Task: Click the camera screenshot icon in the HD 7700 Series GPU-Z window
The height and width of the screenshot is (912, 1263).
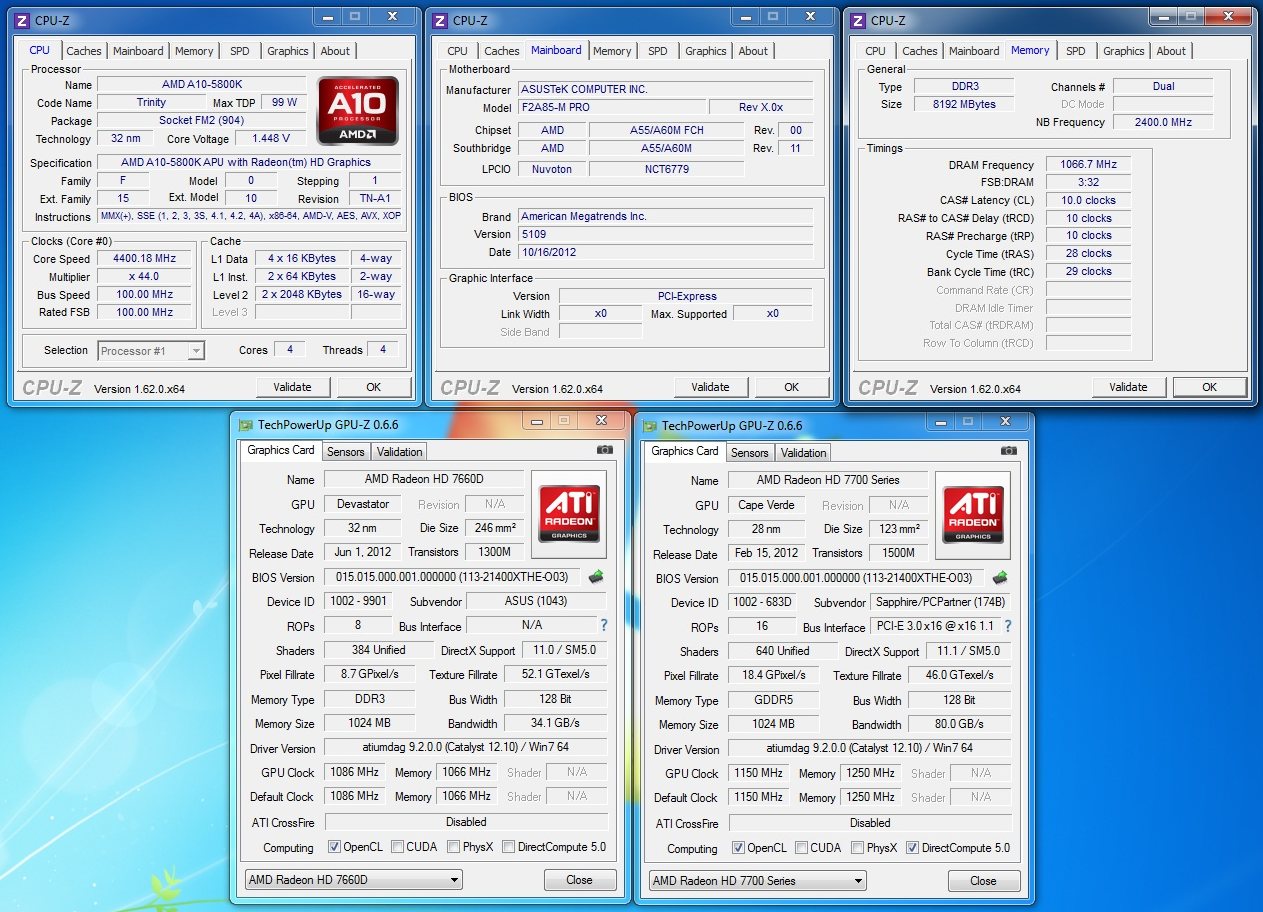Action: pyautogui.click(x=1008, y=451)
